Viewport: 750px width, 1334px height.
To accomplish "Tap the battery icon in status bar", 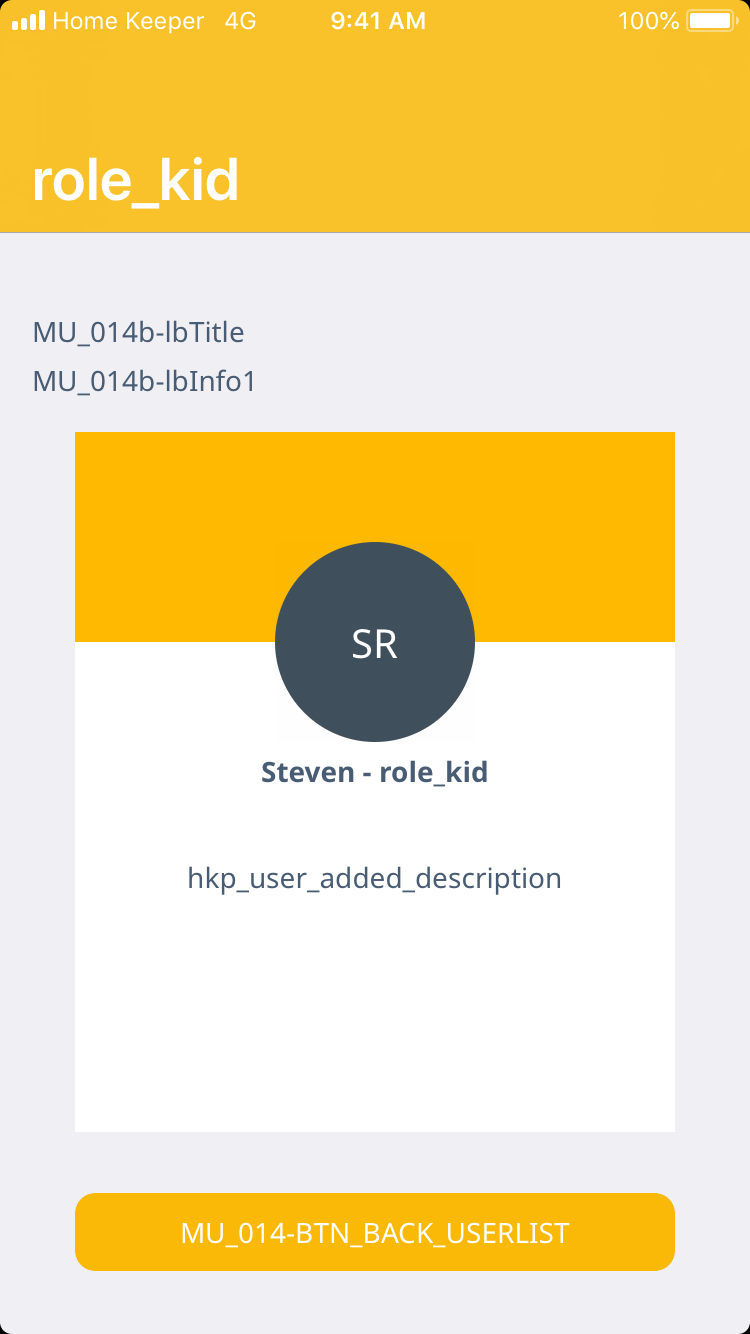I will coord(711,20).
